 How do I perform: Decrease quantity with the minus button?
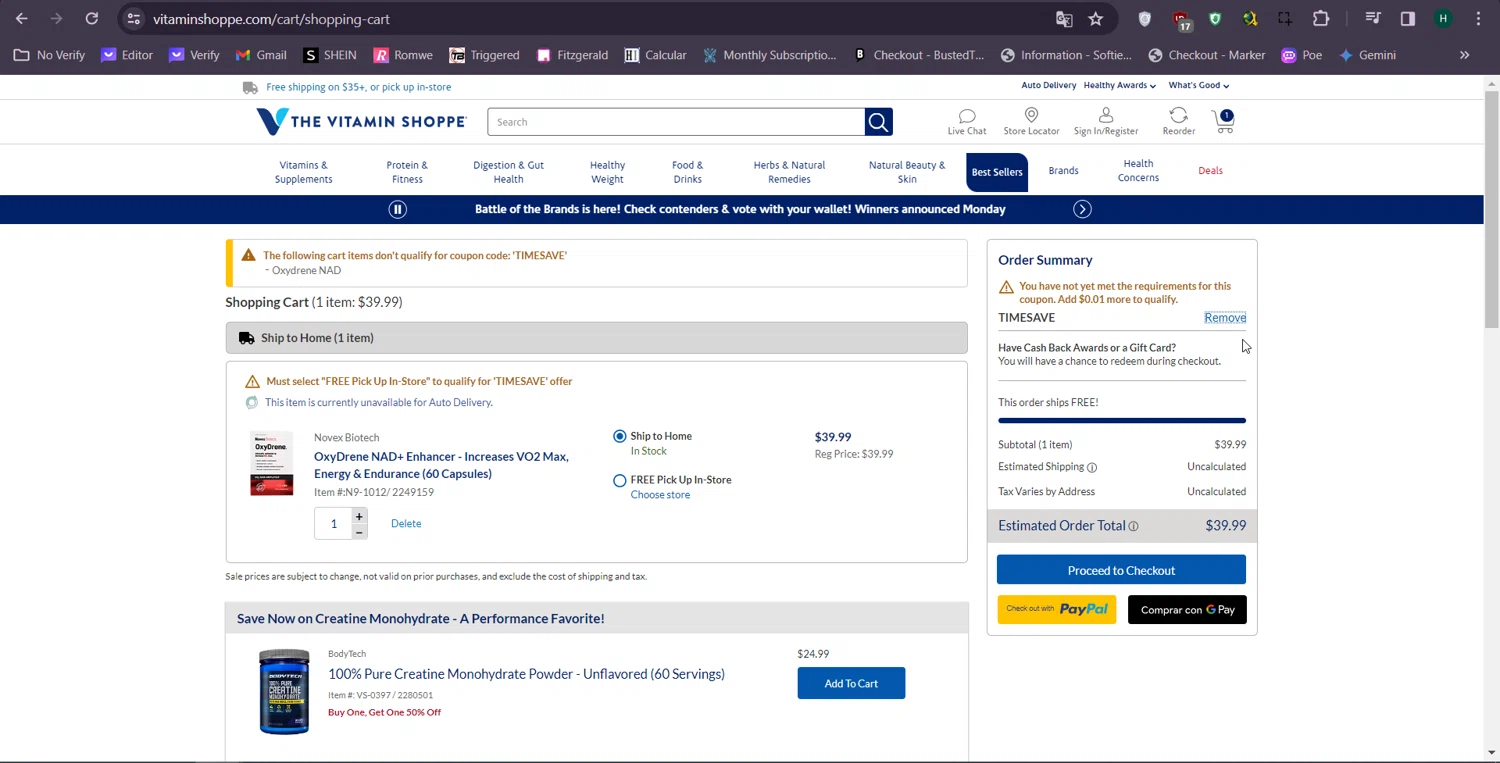point(359,532)
